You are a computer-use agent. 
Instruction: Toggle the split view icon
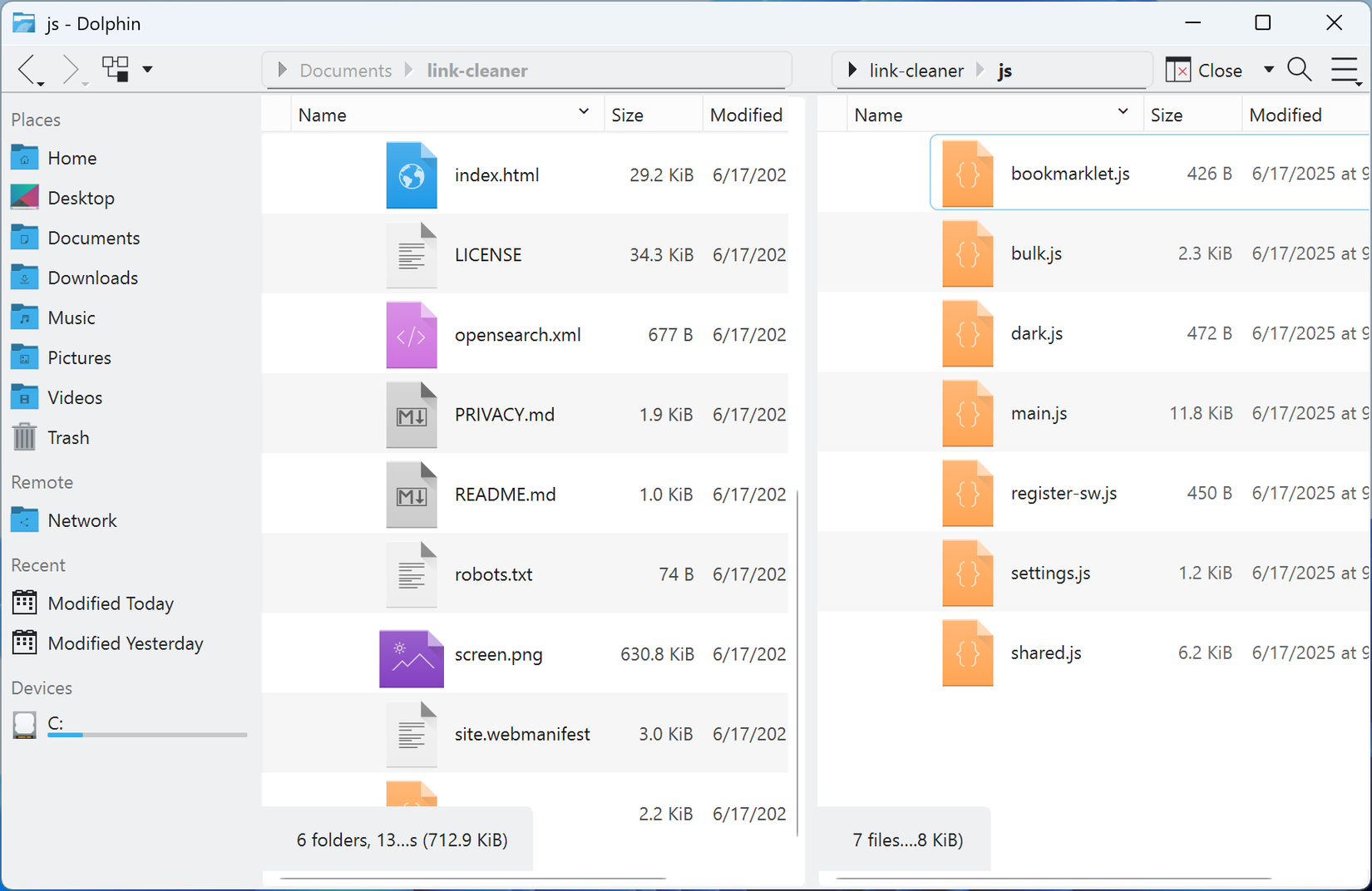[116, 69]
